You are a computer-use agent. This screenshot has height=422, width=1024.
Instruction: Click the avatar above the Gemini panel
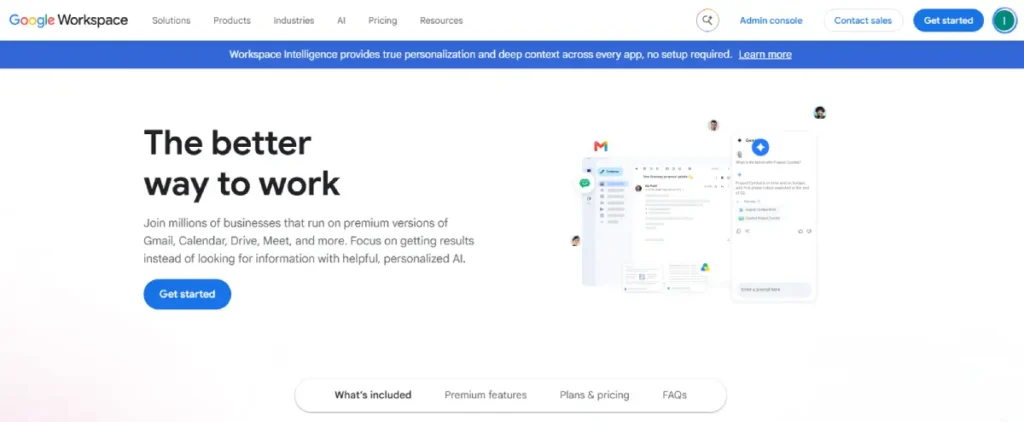point(714,125)
